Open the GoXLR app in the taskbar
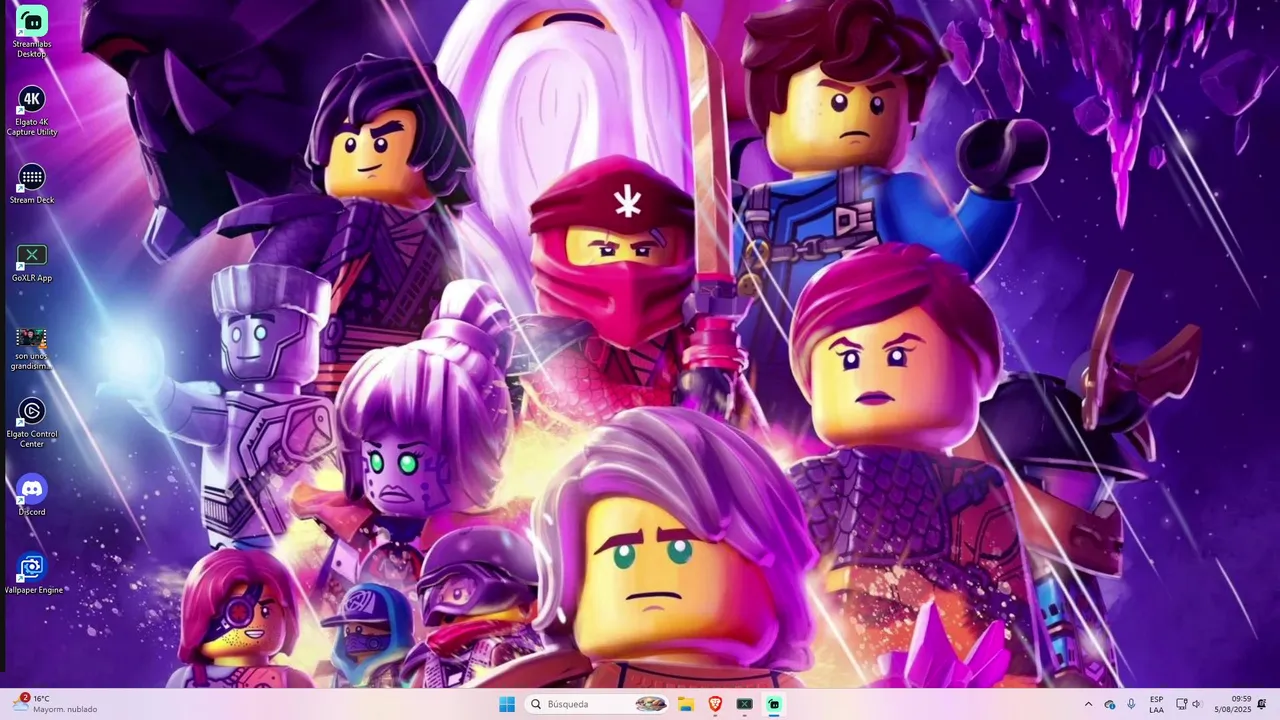The width and height of the screenshot is (1280, 720). pyautogui.click(x=744, y=704)
